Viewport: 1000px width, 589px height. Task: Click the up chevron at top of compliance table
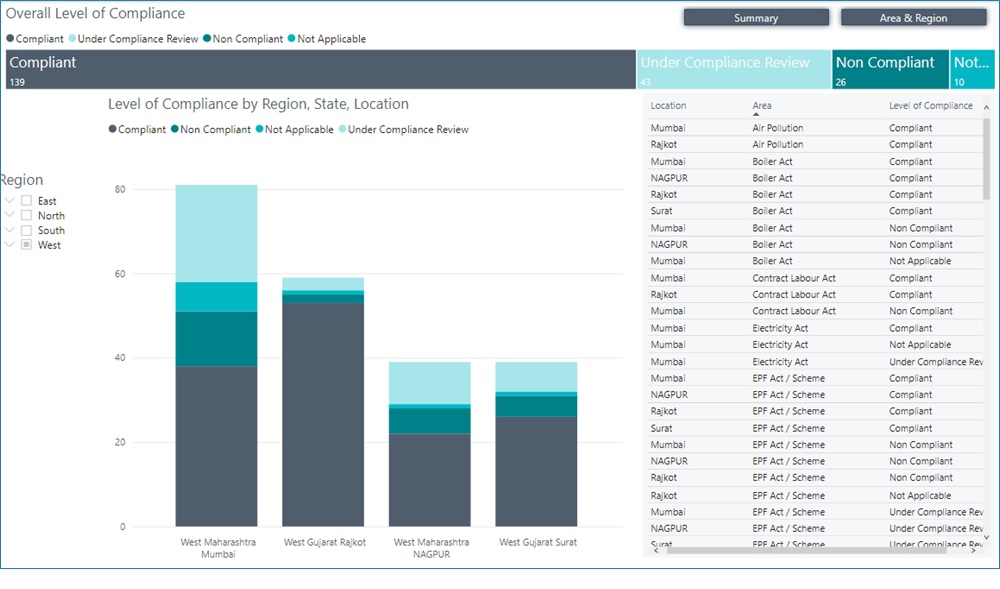pos(986,106)
